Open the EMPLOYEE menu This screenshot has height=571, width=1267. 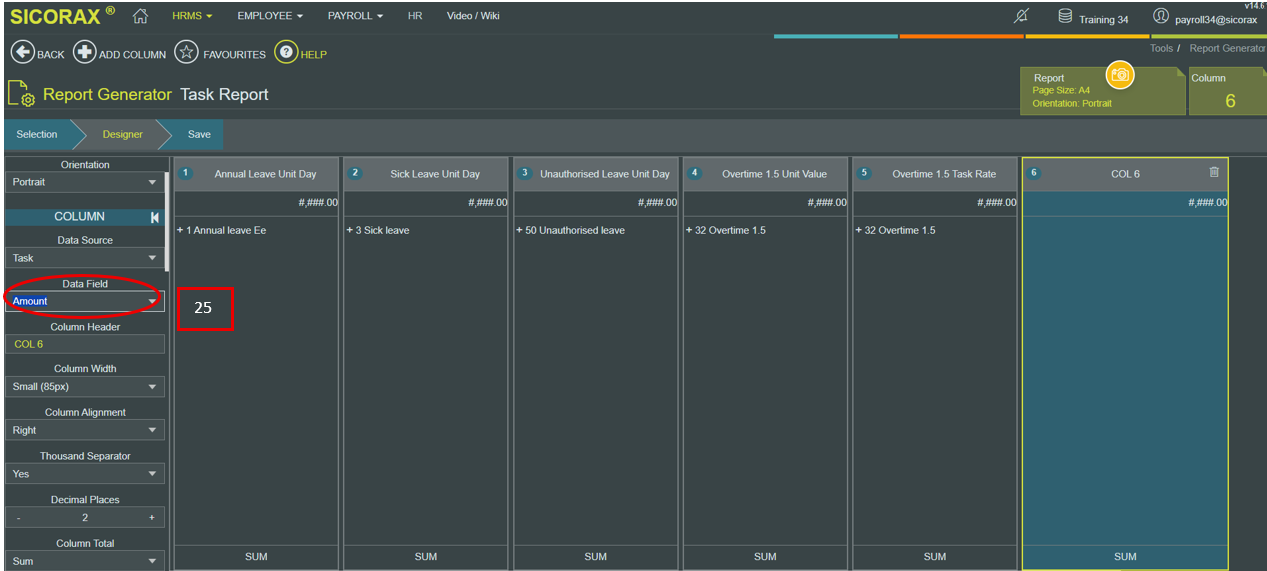[270, 16]
